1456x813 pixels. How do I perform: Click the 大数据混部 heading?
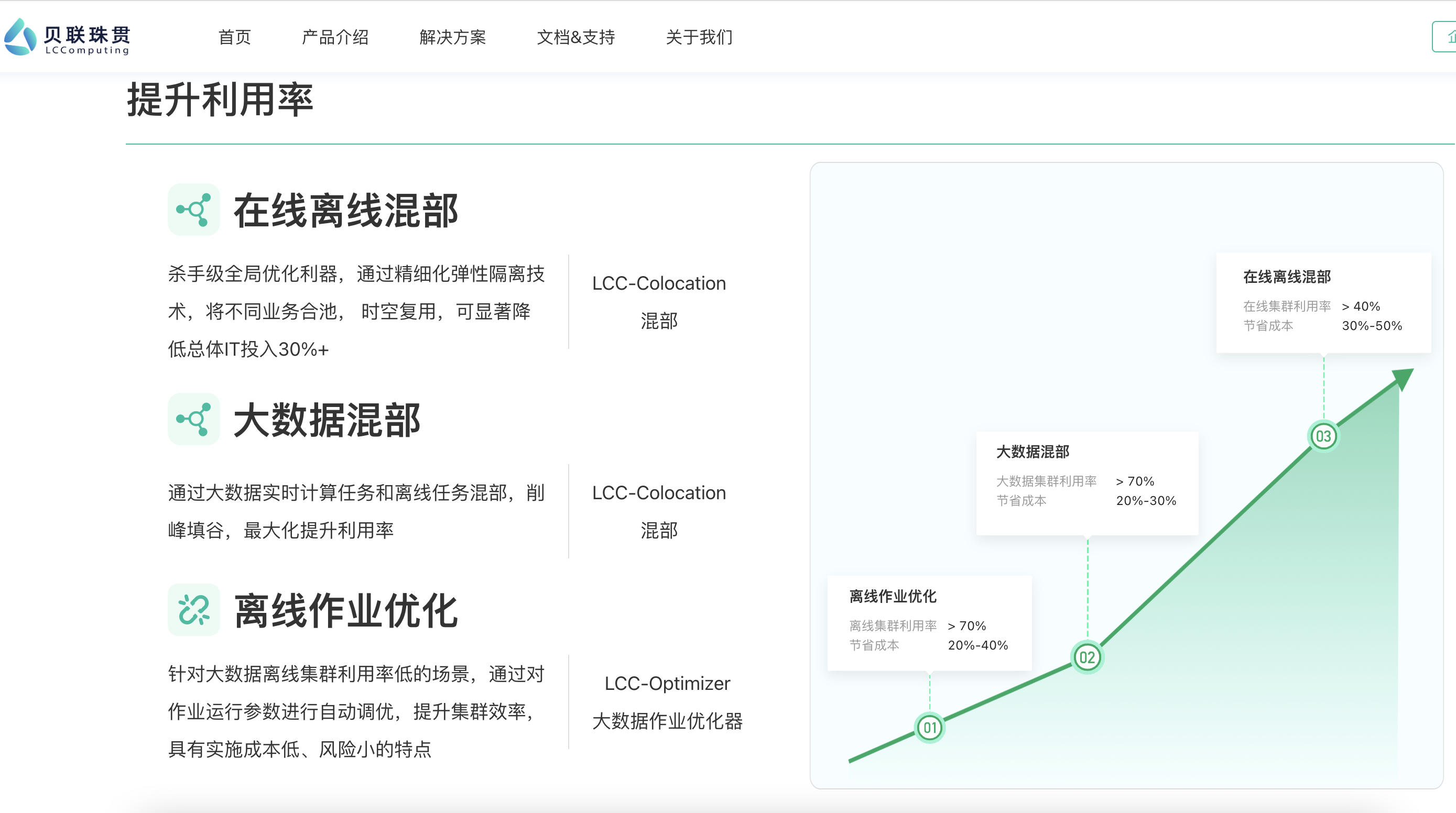pyautogui.click(x=327, y=420)
